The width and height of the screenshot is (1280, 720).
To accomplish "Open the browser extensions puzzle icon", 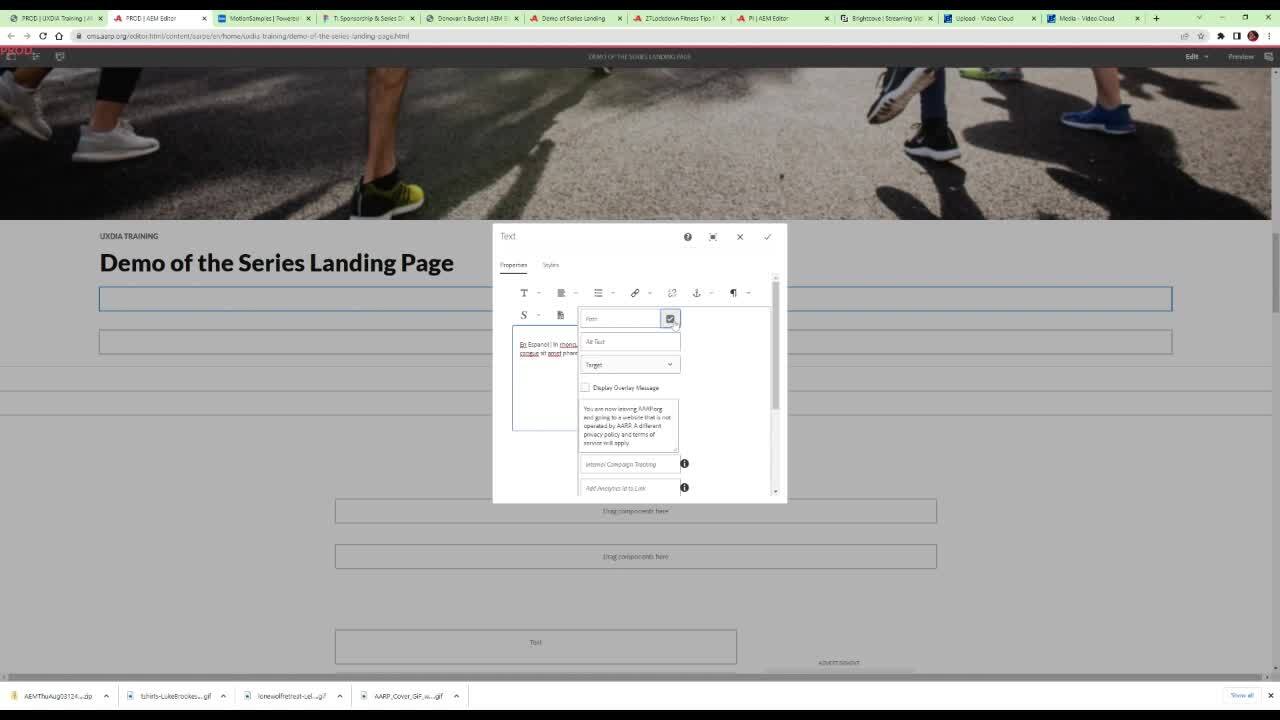I will point(1220,36).
